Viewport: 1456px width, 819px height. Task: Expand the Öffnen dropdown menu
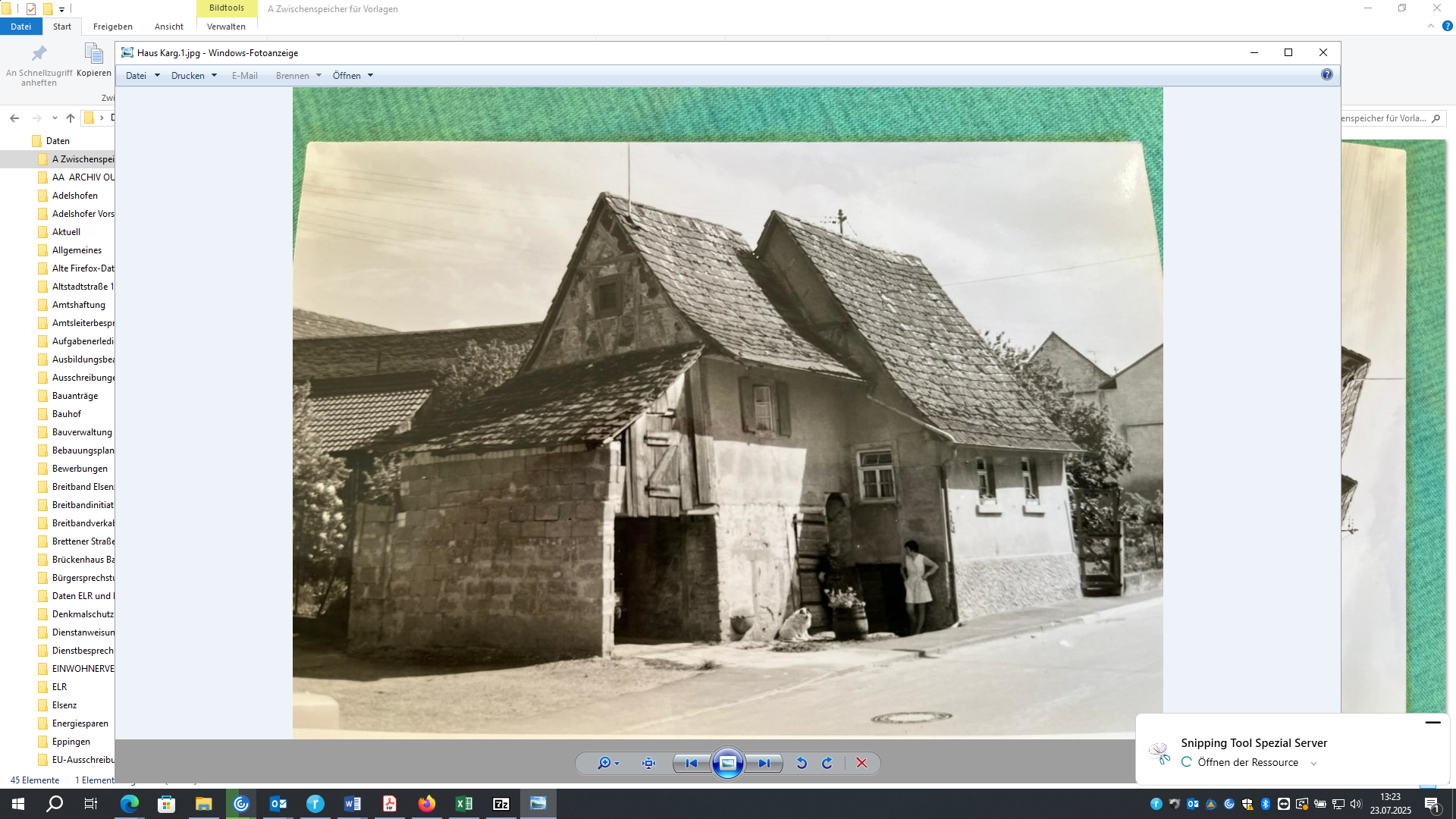[353, 76]
